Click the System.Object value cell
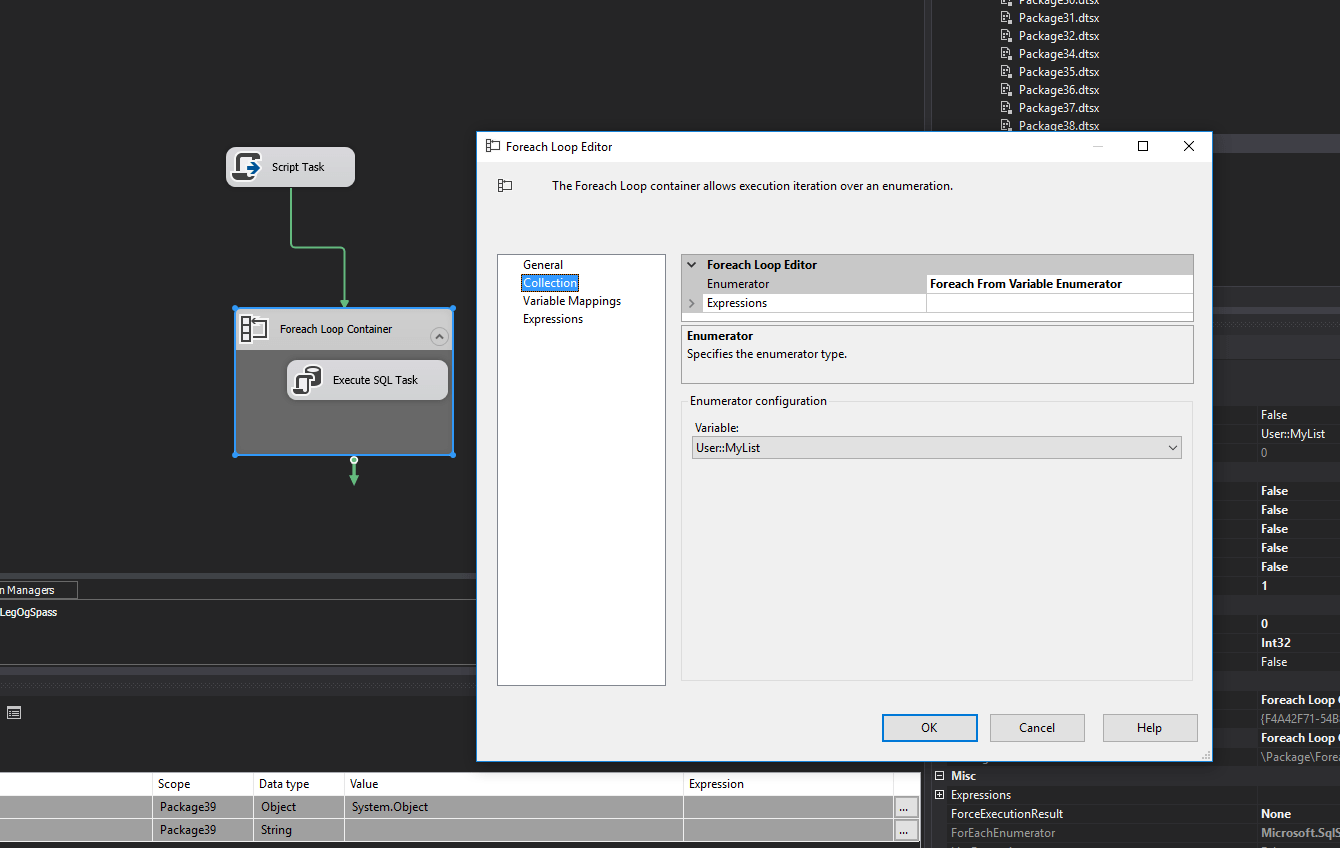 514,807
